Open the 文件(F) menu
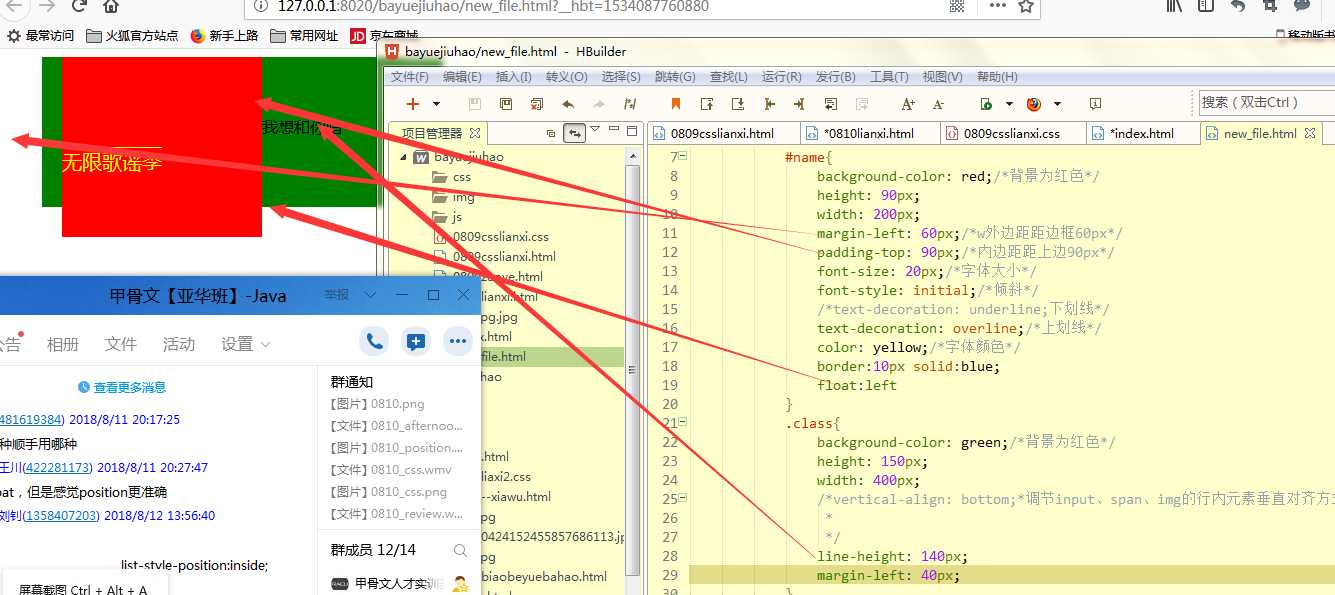This screenshot has width=1335, height=595. pyautogui.click(x=410, y=77)
